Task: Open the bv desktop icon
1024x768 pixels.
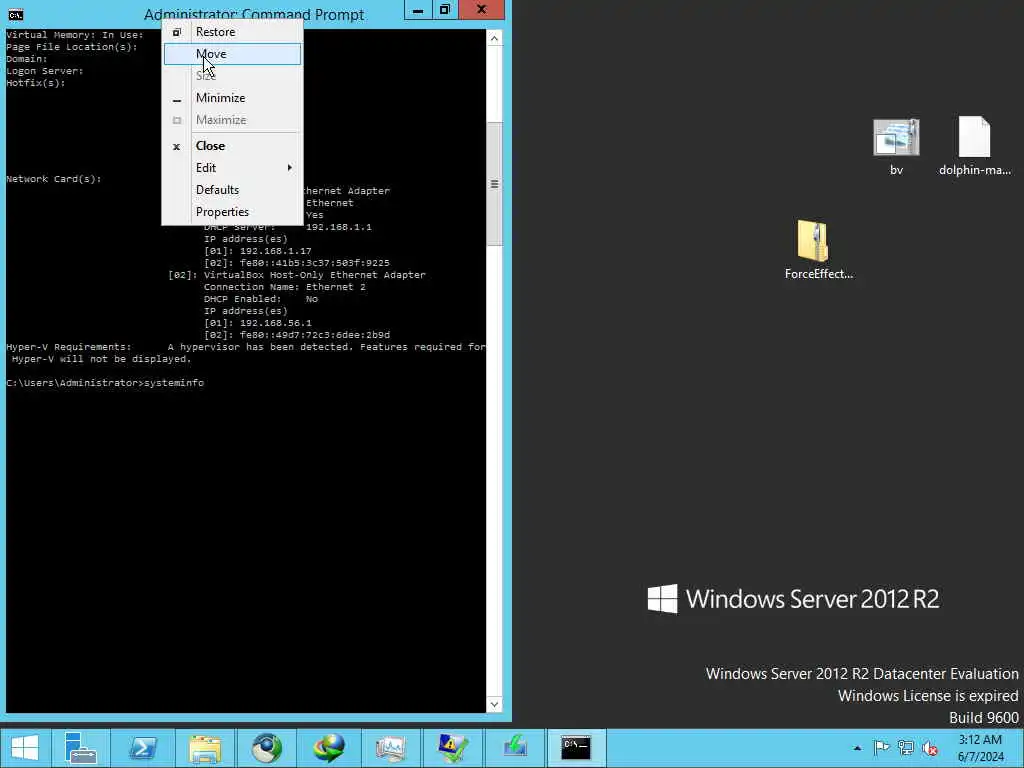Action: [896, 147]
